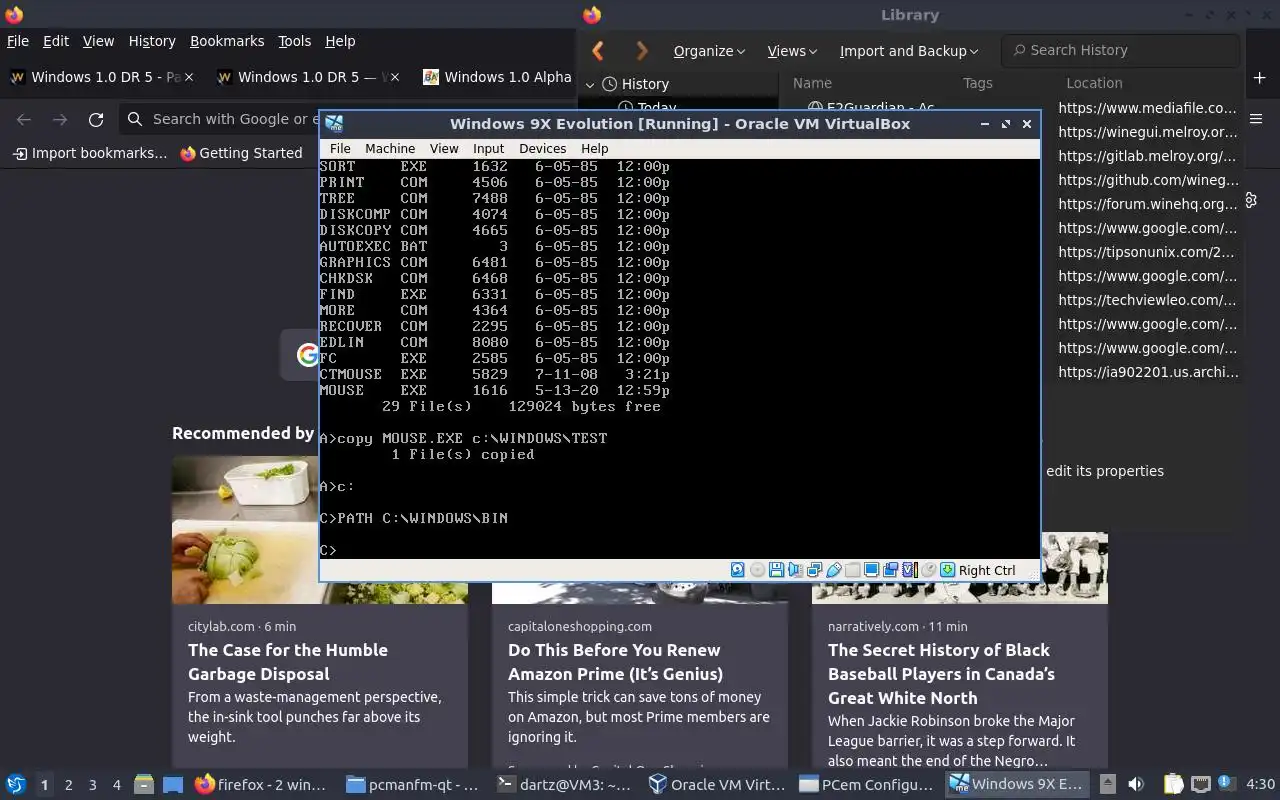Open new tab with plus button
The width and height of the screenshot is (1280, 800).
(x=1259, y=77)
